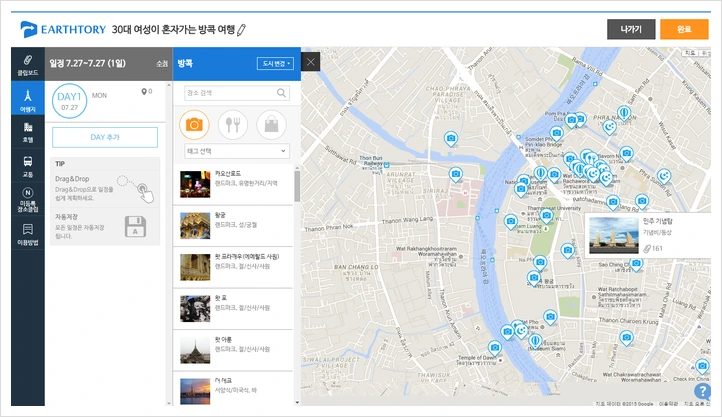This screenshot has width=722, height=417.
Task: Click the camera pin above Thanon Charoen Krung
Action: 550,317
